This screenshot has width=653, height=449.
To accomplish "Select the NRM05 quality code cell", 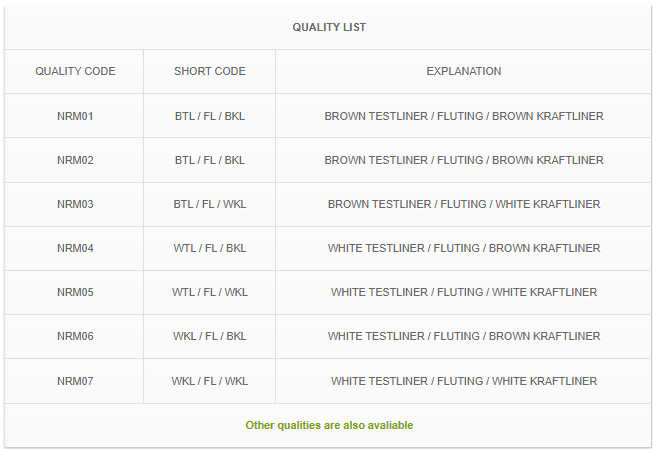I will [75, 292].
